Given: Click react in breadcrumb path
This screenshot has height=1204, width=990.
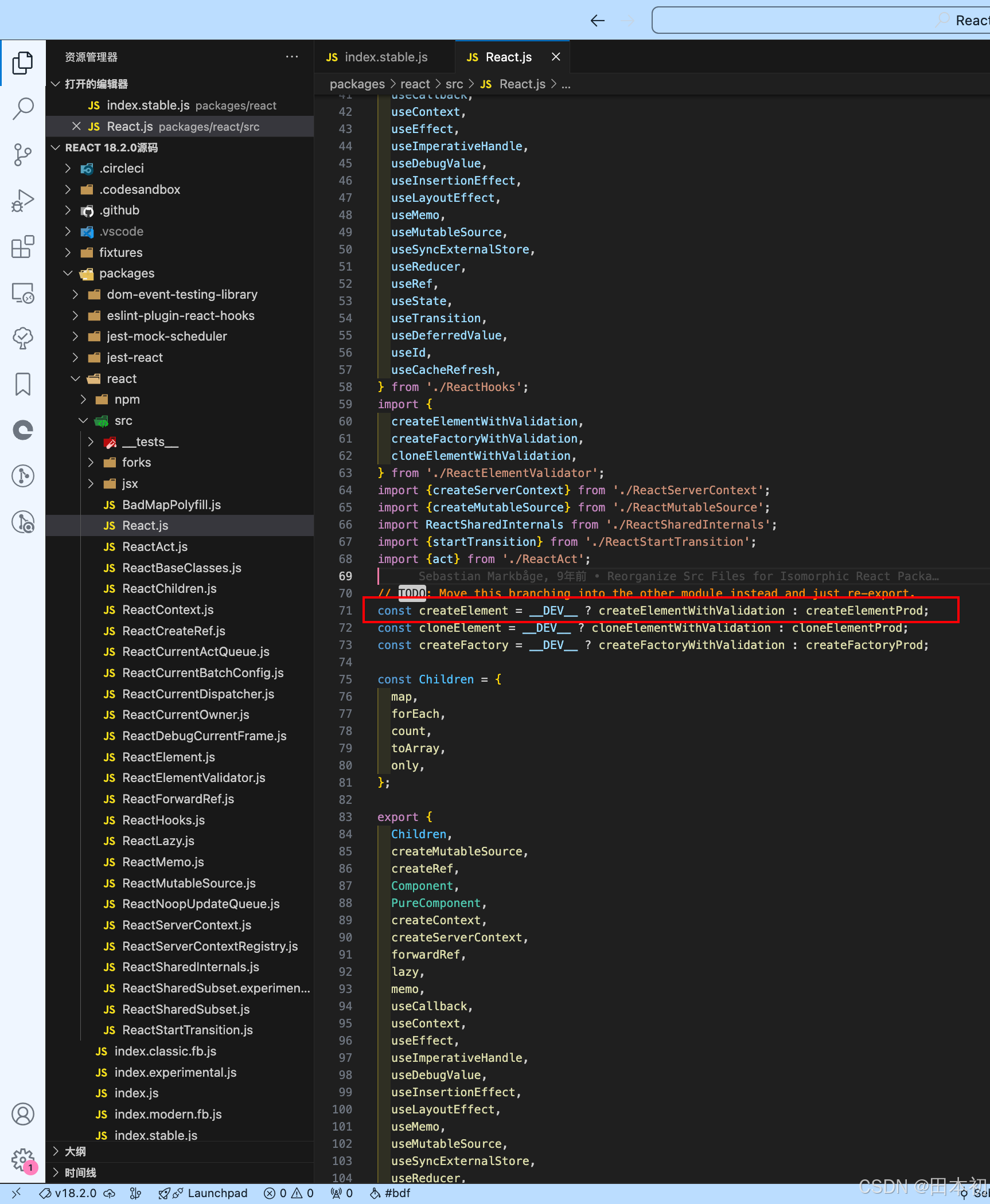Looking at the screenshot, I should coord(415,84).
